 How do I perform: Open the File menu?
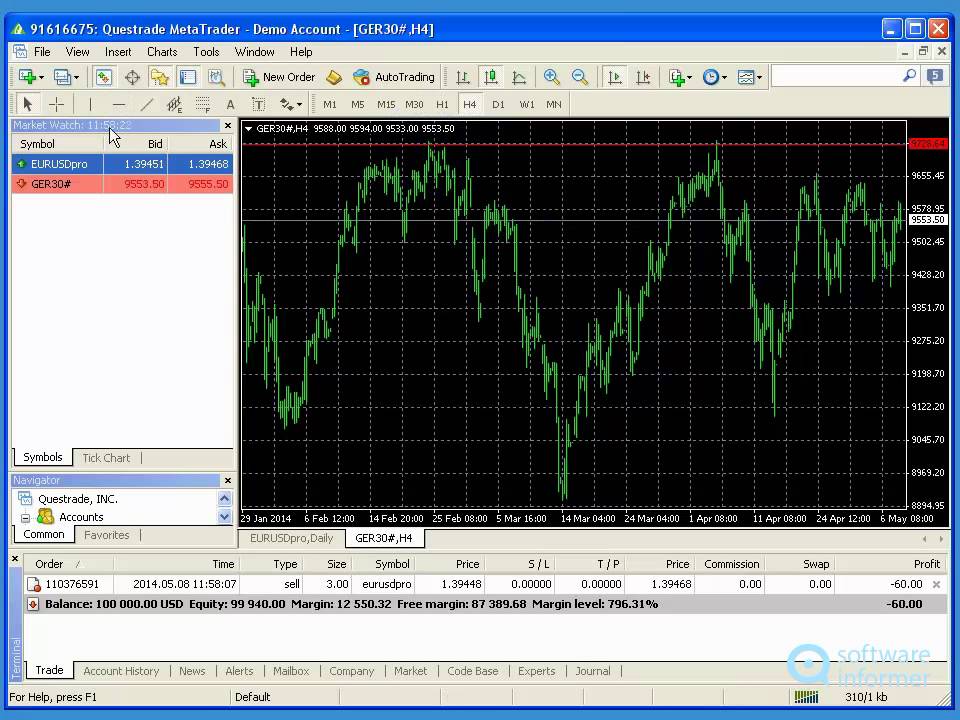click(x=42, y=52)
